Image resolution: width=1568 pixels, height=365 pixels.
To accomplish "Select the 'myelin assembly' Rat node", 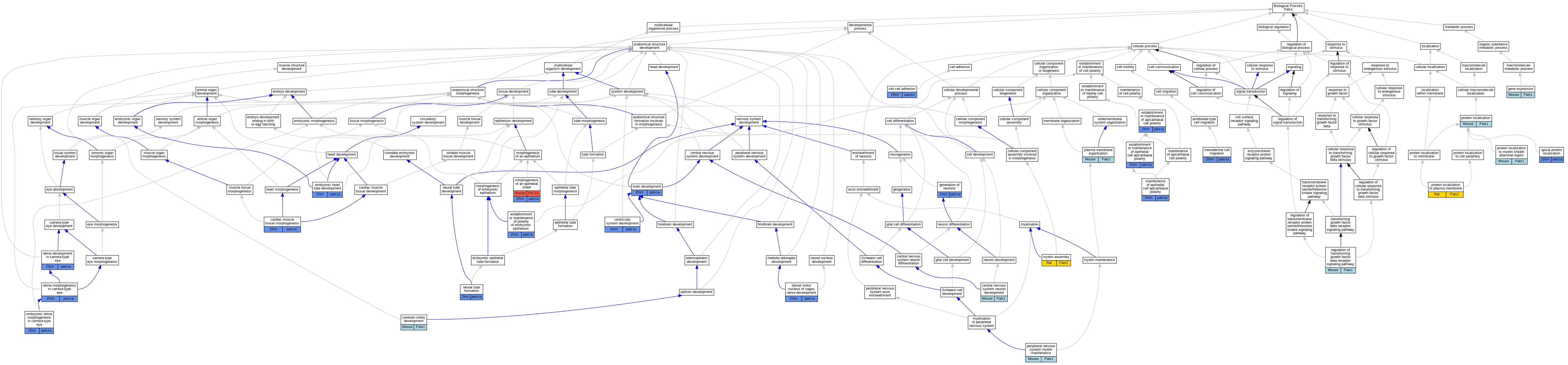I will 1055,260.
